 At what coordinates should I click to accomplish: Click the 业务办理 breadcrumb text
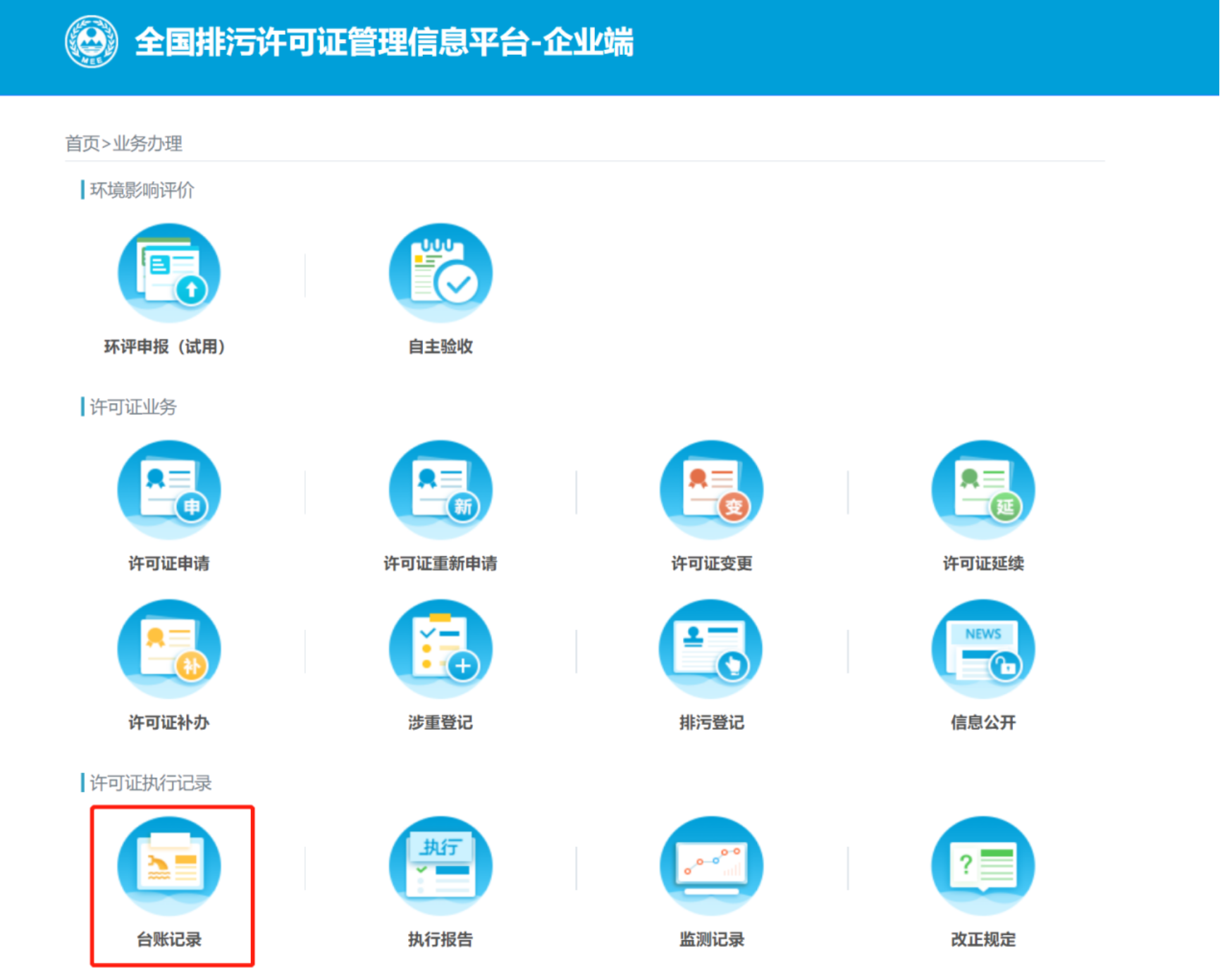click(x=148, y=144)
